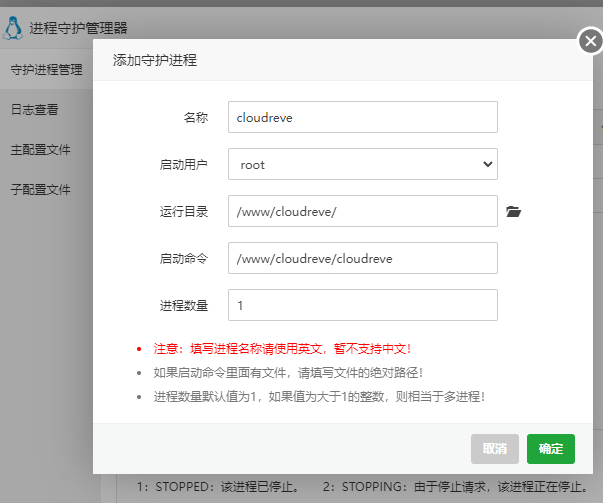Click the 进程守护管理器 window title text
The image size is (603, 503).
coord(78,28)
